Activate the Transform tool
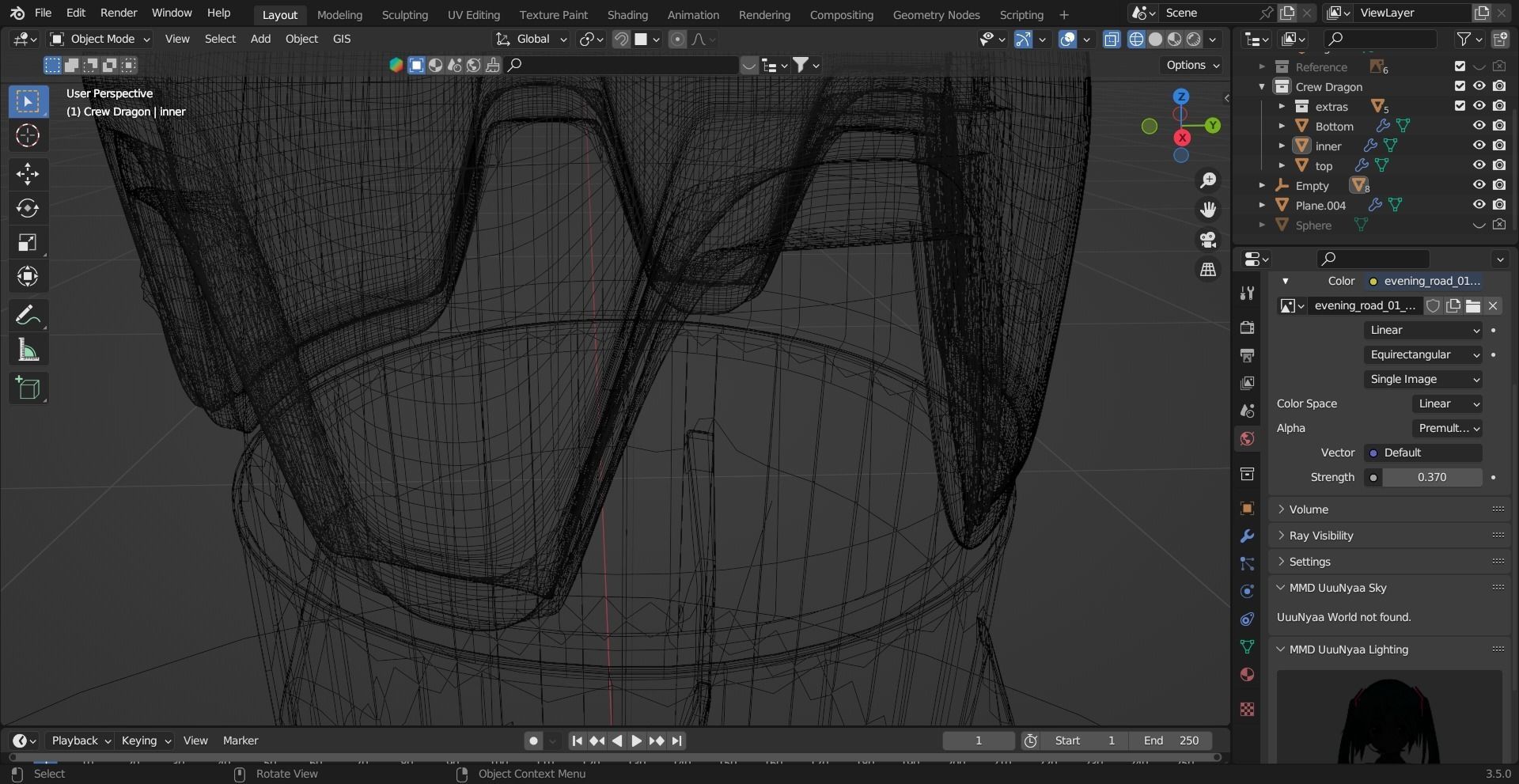This screenshot has height=784, width=1519. coord(28,276)
